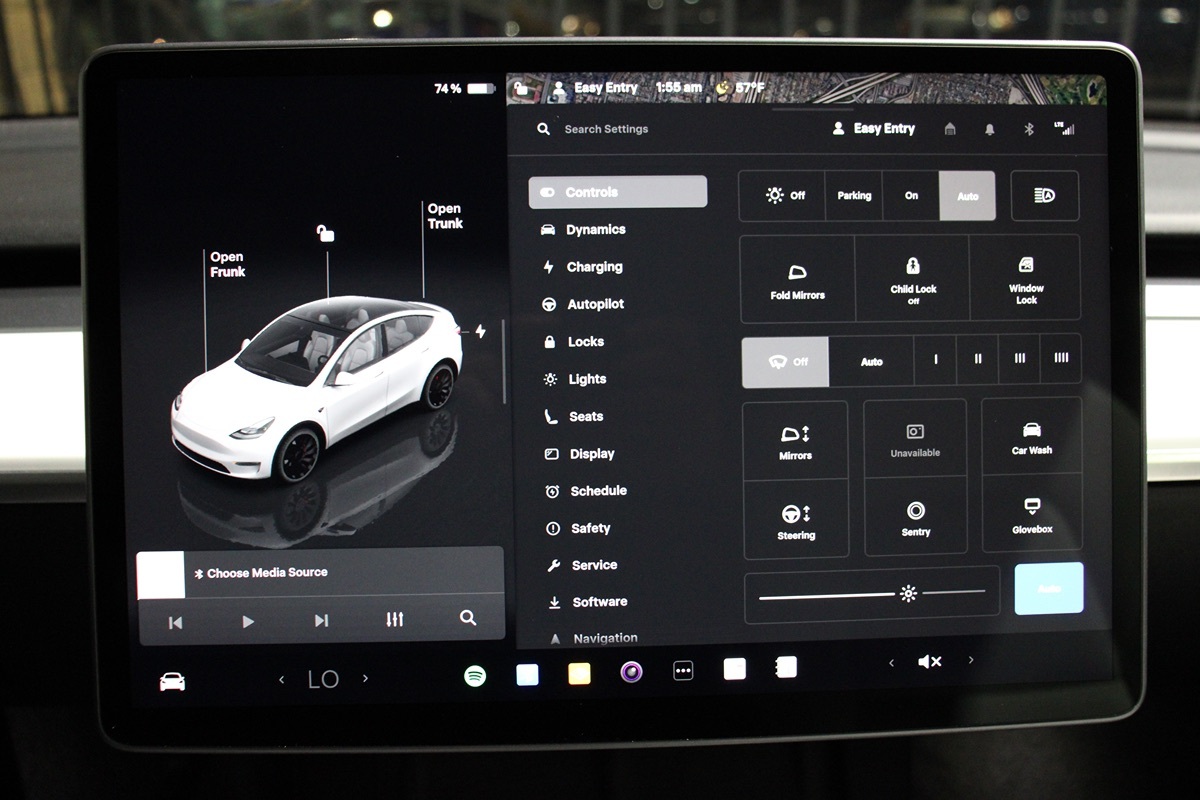Open the Glovebox
Image resolution: width=1200 pixels, height=800 pixels.
pos(1031,514)
